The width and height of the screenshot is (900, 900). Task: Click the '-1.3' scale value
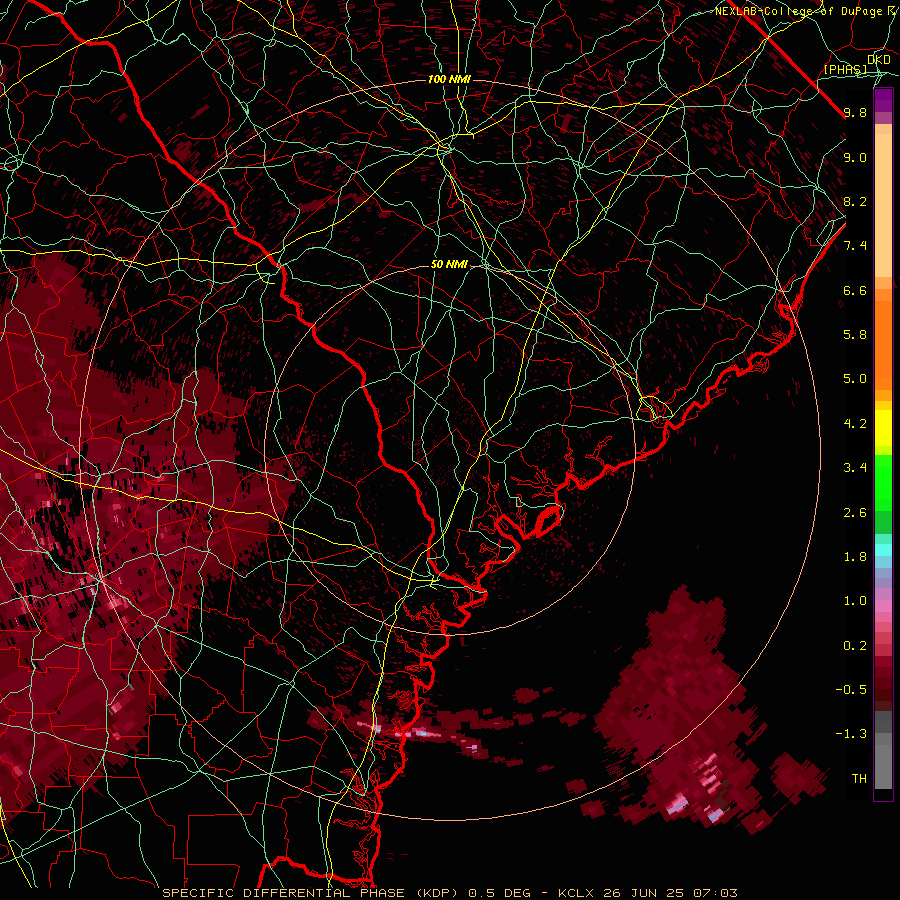point(851,735)
